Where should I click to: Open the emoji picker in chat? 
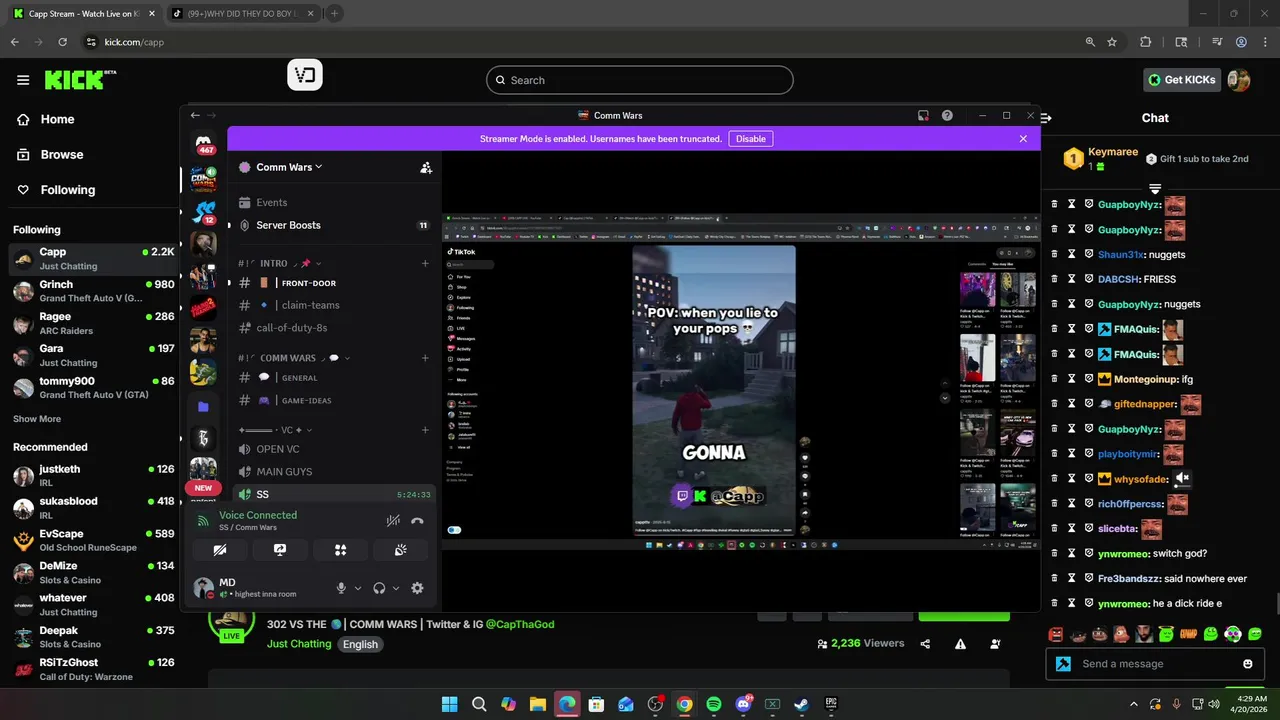click(1248, 664)
